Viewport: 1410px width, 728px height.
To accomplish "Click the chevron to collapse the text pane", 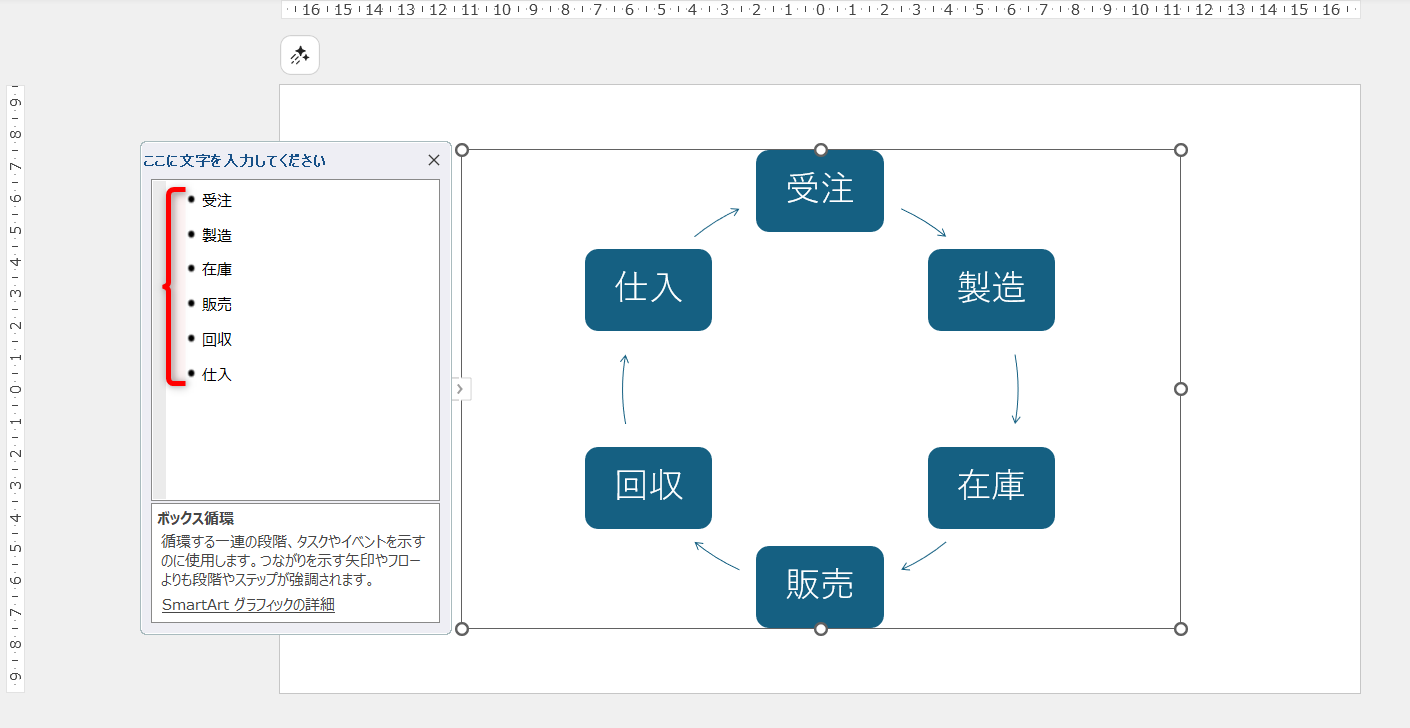I will click(x=460, y=389).
